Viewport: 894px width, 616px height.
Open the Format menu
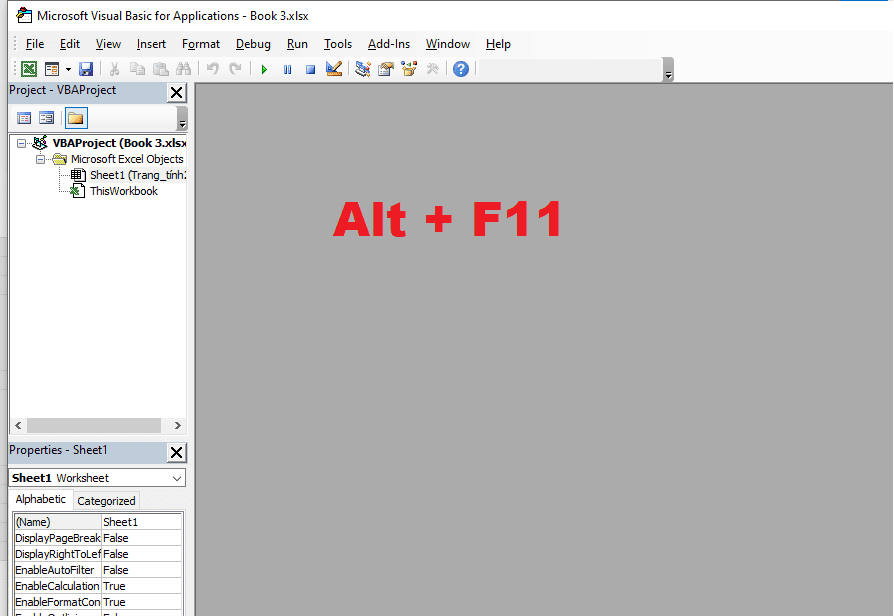tap(201, 44)
